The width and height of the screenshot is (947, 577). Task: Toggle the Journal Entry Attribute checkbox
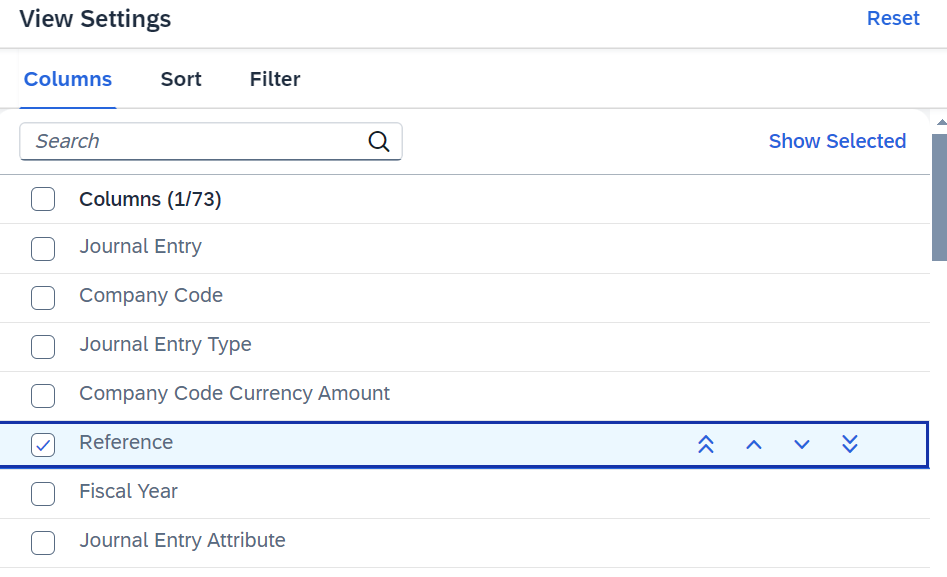(43, 543)
